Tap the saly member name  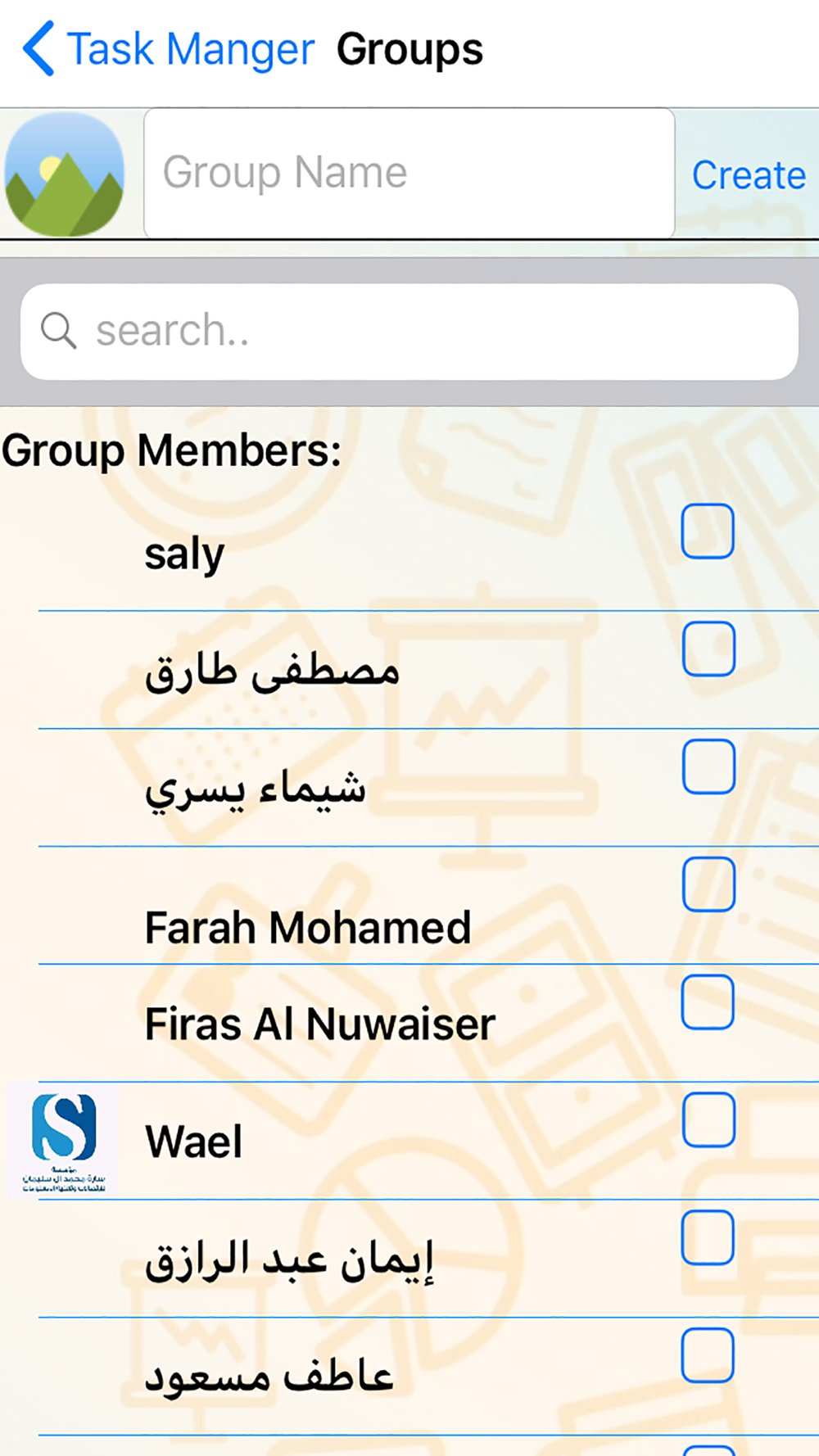tap(184, 554)
